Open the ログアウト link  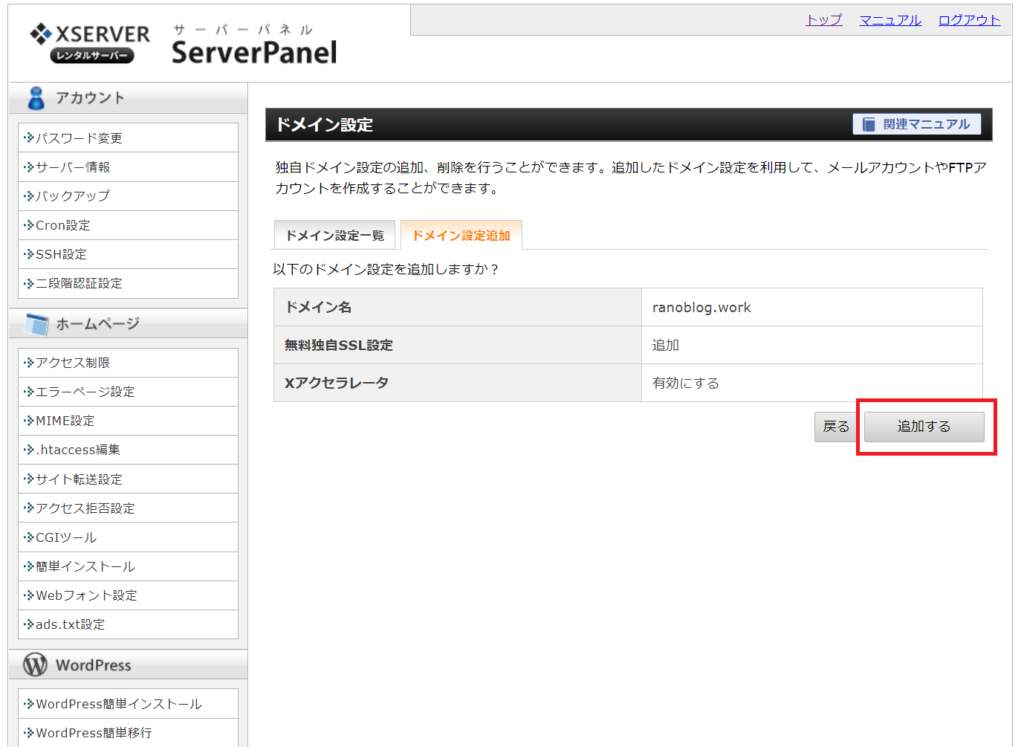coord(968,20)
